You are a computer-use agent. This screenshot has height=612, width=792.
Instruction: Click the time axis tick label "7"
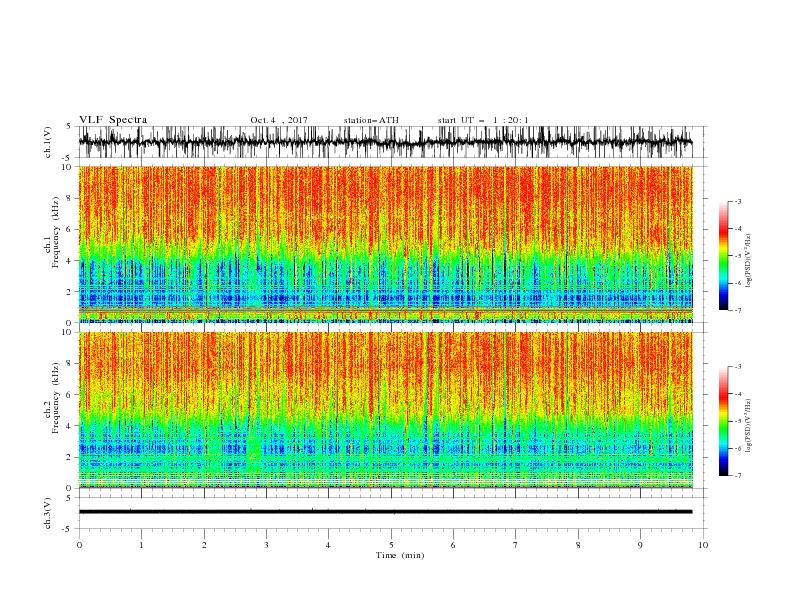pos(515,545)
